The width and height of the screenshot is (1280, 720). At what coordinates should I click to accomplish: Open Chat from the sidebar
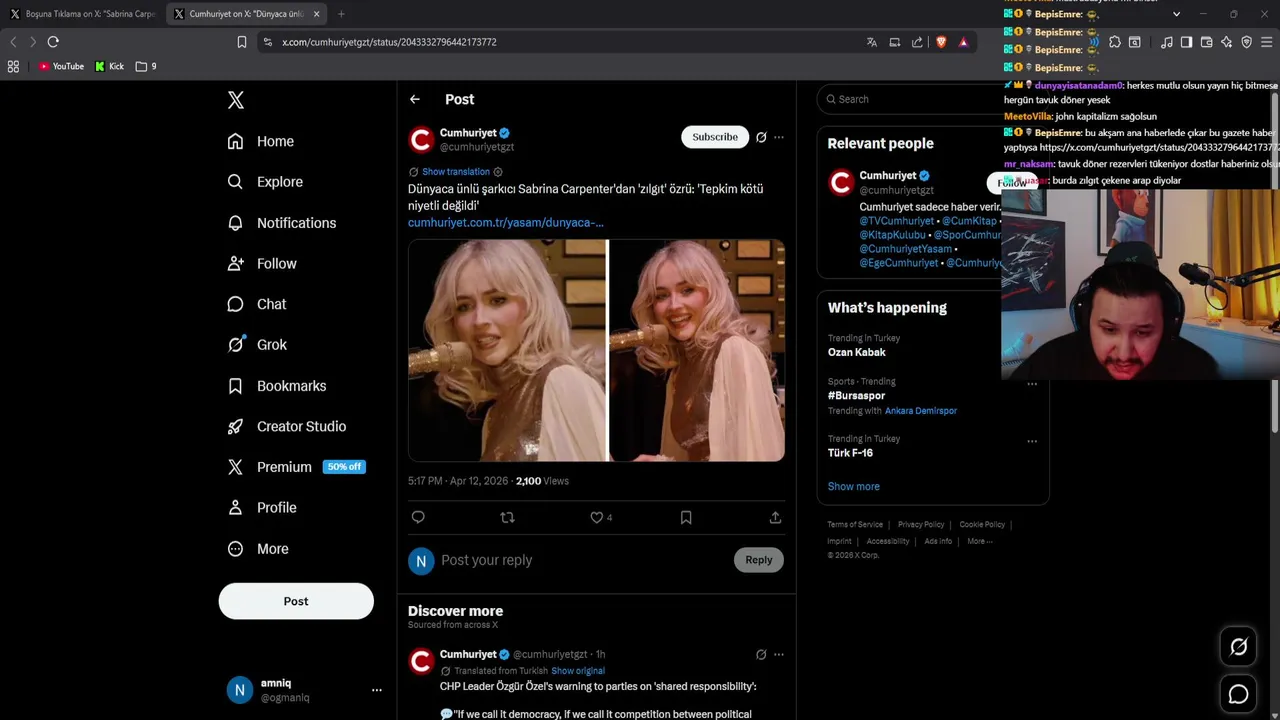(257, 304)
